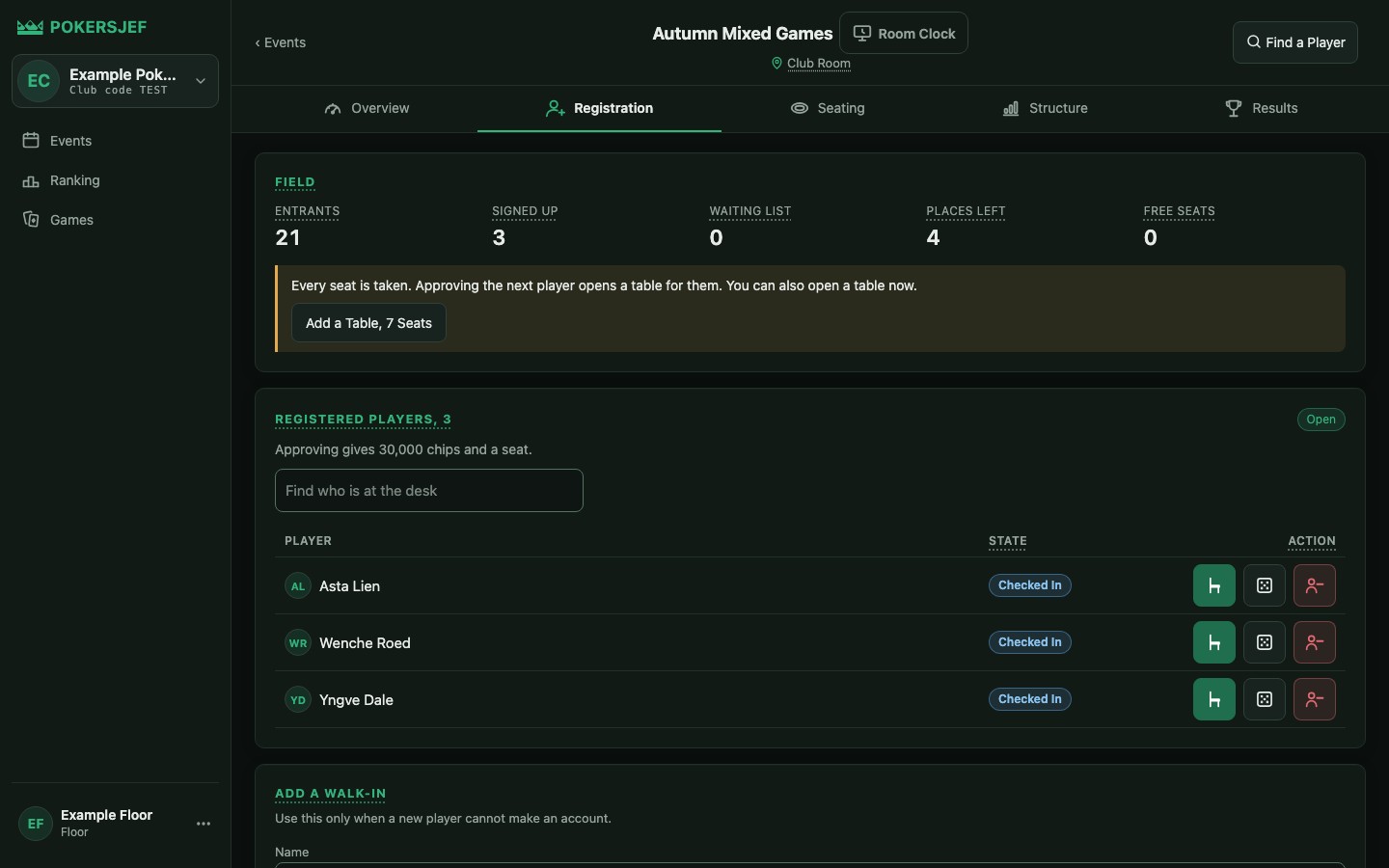Click the Places Left label
This screenshot has height=868, width=1389.
[x=966, y=211]
